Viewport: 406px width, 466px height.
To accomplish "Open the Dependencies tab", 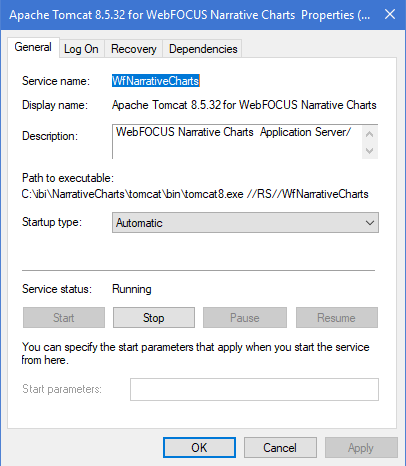I will click(x=203, y=49).
